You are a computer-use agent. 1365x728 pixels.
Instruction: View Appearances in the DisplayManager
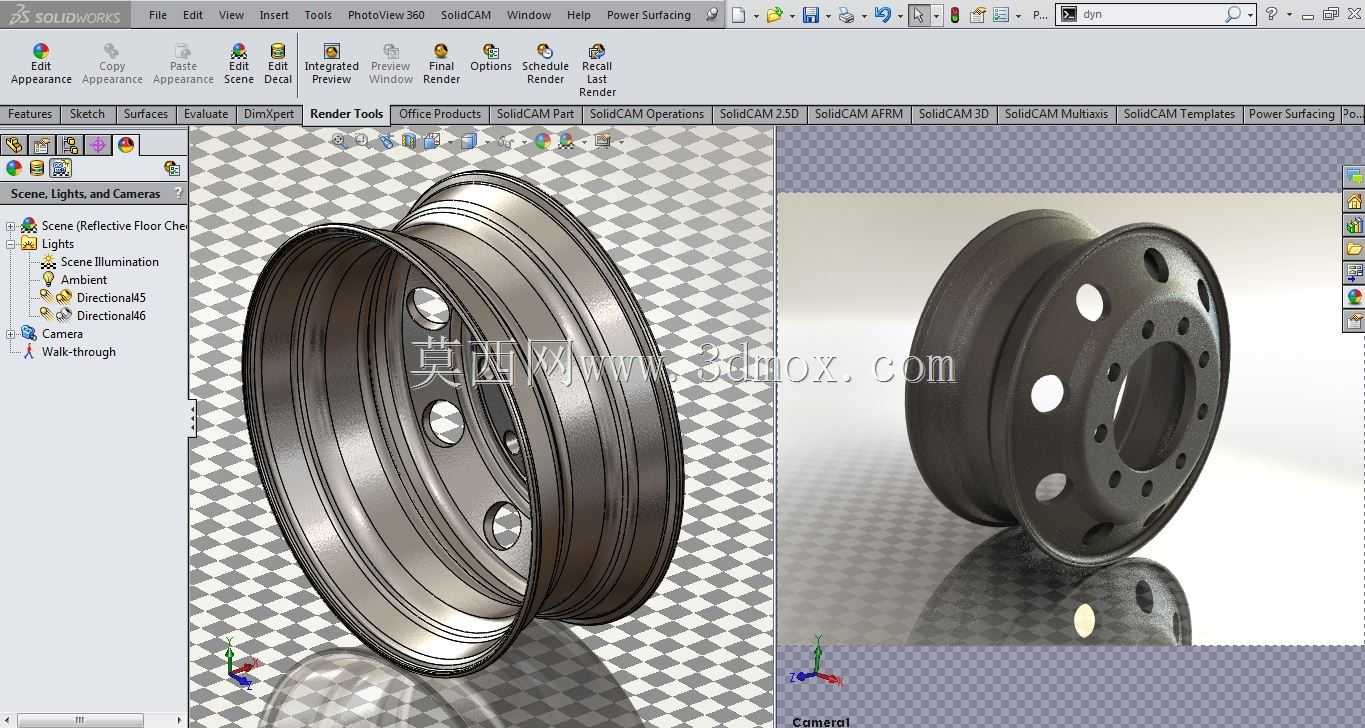click(14, 168)
